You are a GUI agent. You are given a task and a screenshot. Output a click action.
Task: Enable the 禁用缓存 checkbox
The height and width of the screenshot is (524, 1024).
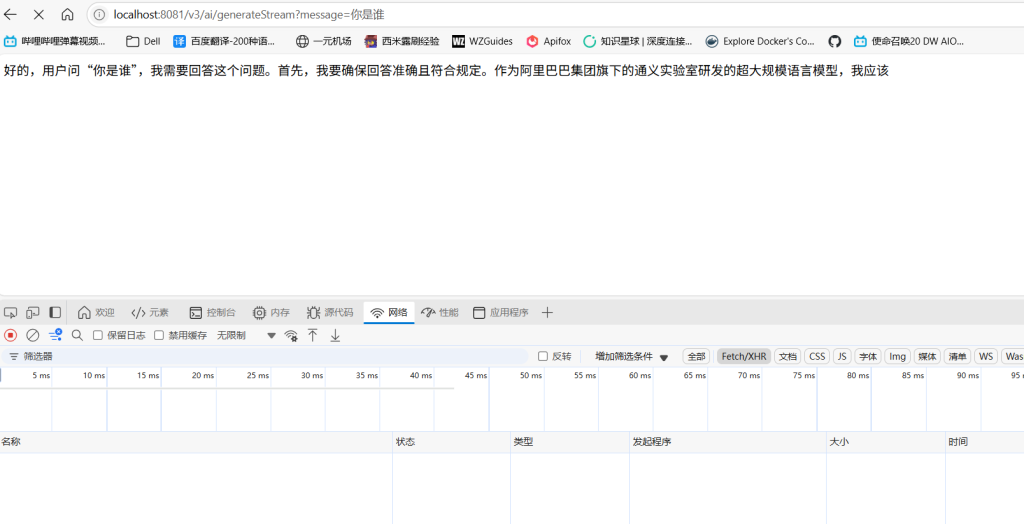[159, 336]
